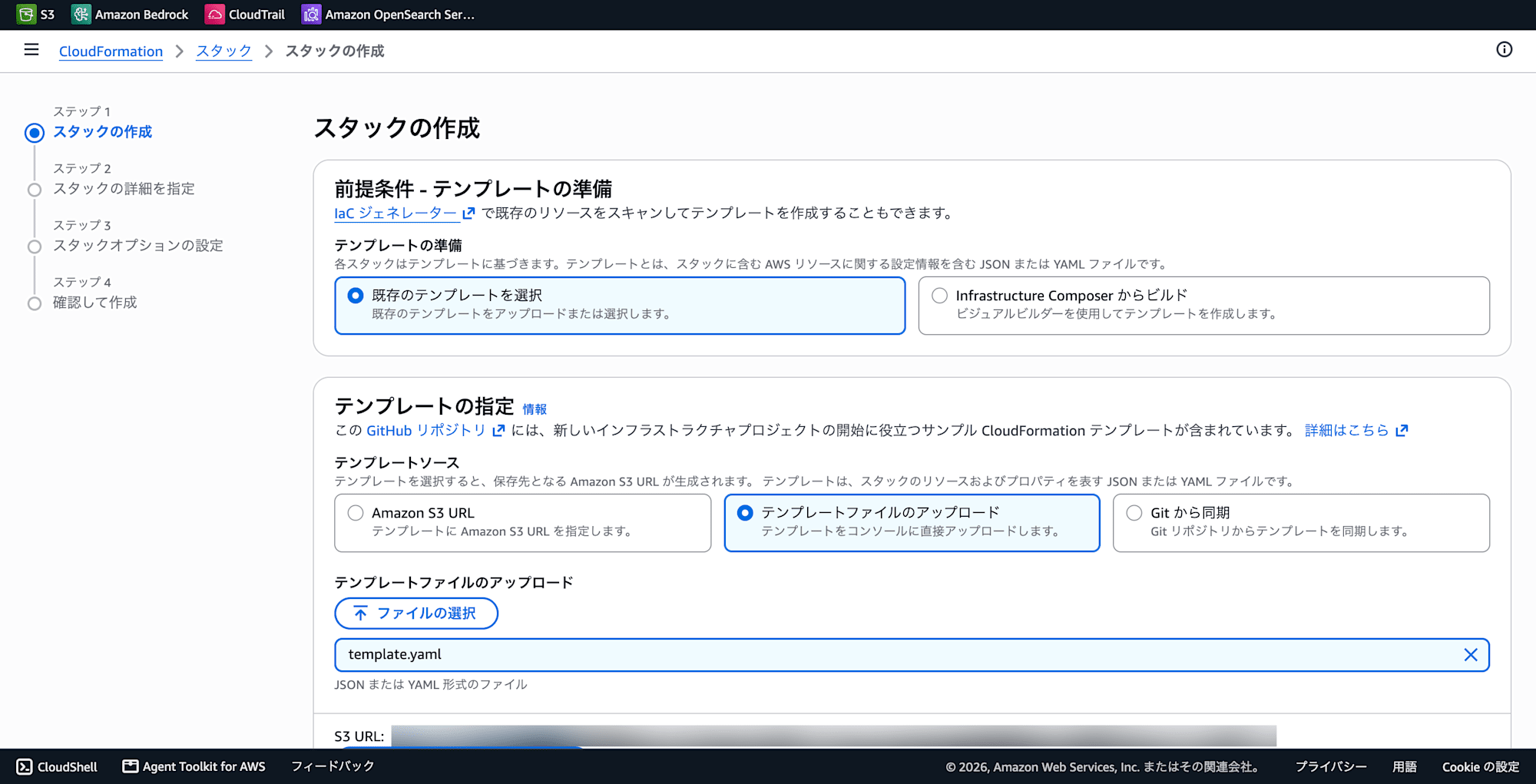Select Infrastructure Composer からビルド radio option
1536x784 pixels.
tap(939, 296)
